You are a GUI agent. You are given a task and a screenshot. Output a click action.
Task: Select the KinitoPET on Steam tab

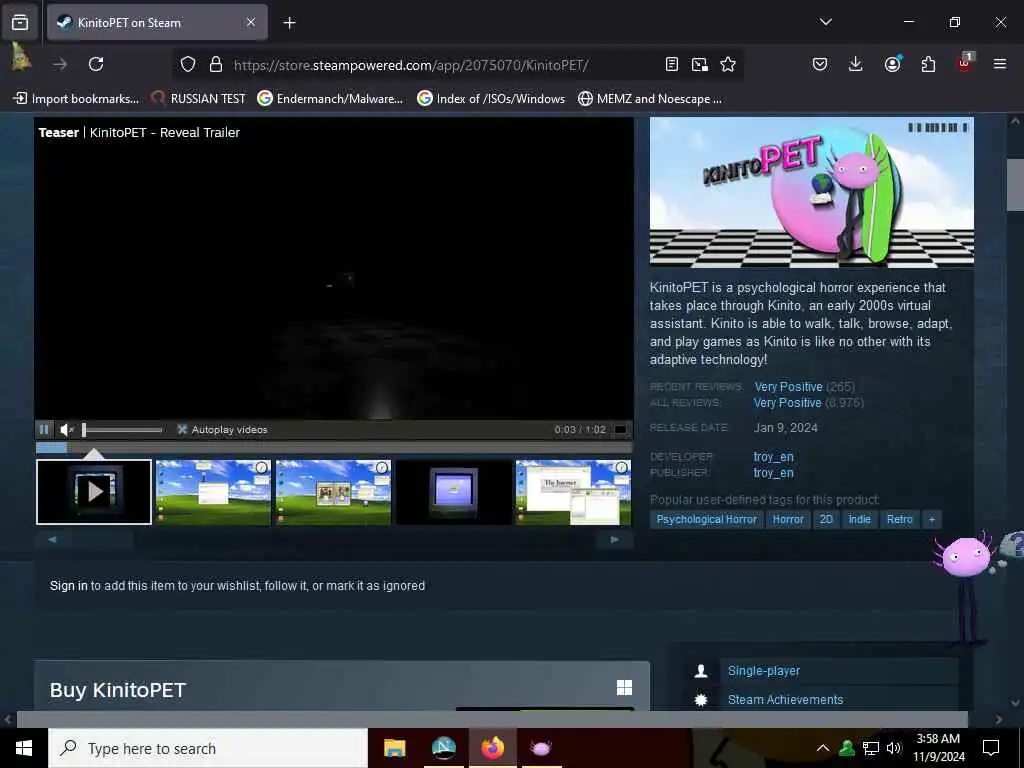pos(157,23)
